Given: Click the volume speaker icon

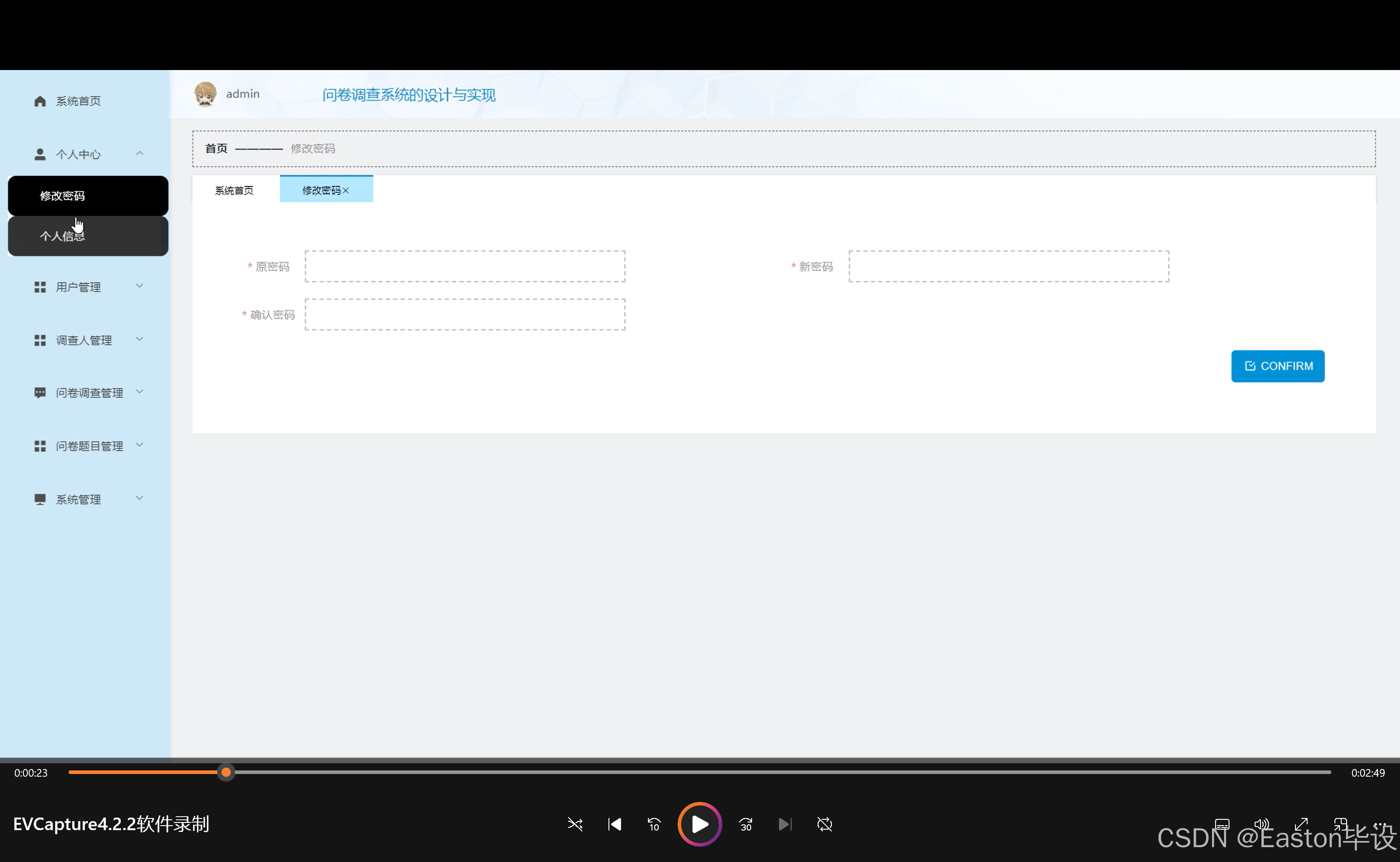Looking at the screenshot, I should click(1261, 824).
